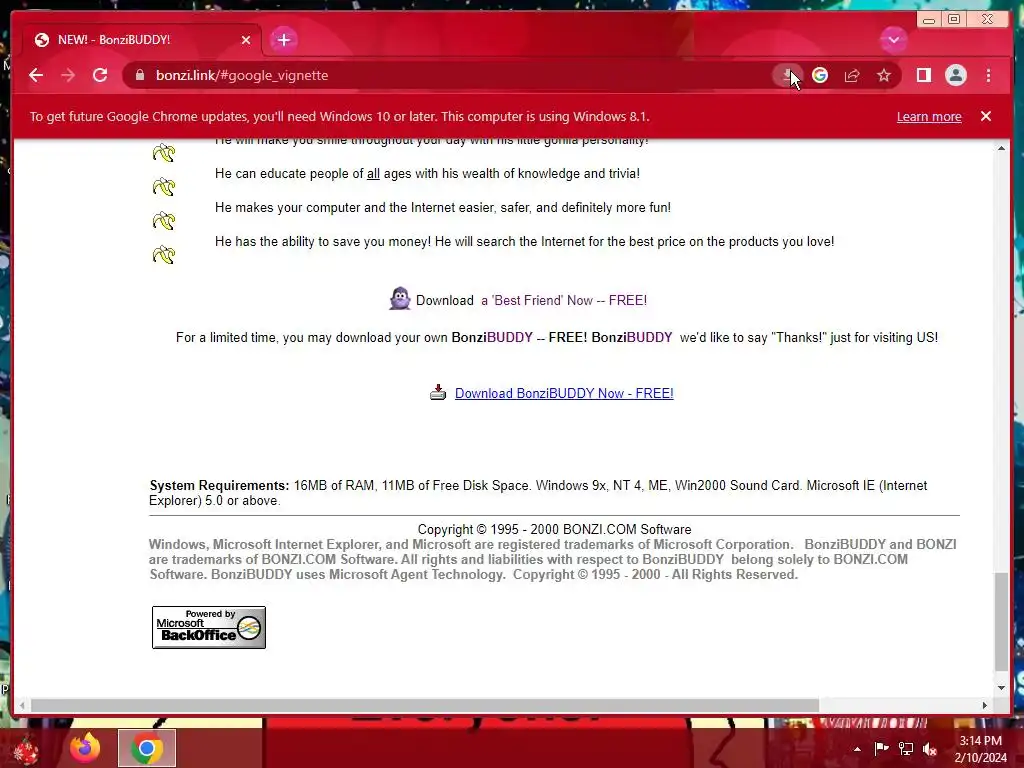Click the Powered by Microsoft BackOffice badge
This screenshot has height=768, width=1024.
point(208,627)
